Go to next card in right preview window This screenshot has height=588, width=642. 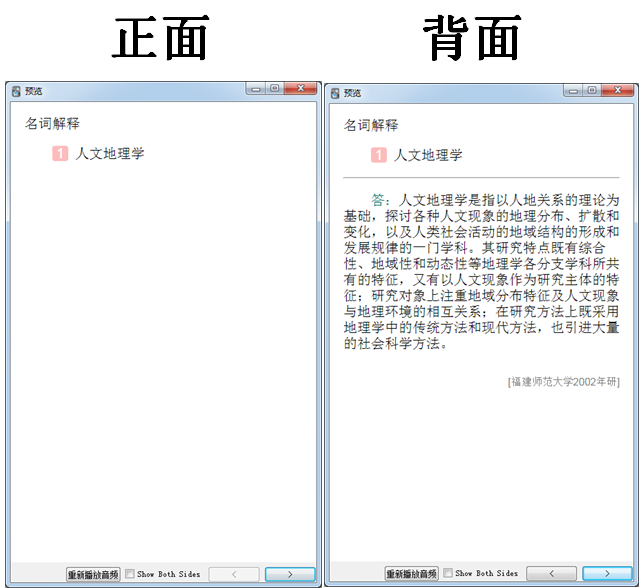click(607, 573)
